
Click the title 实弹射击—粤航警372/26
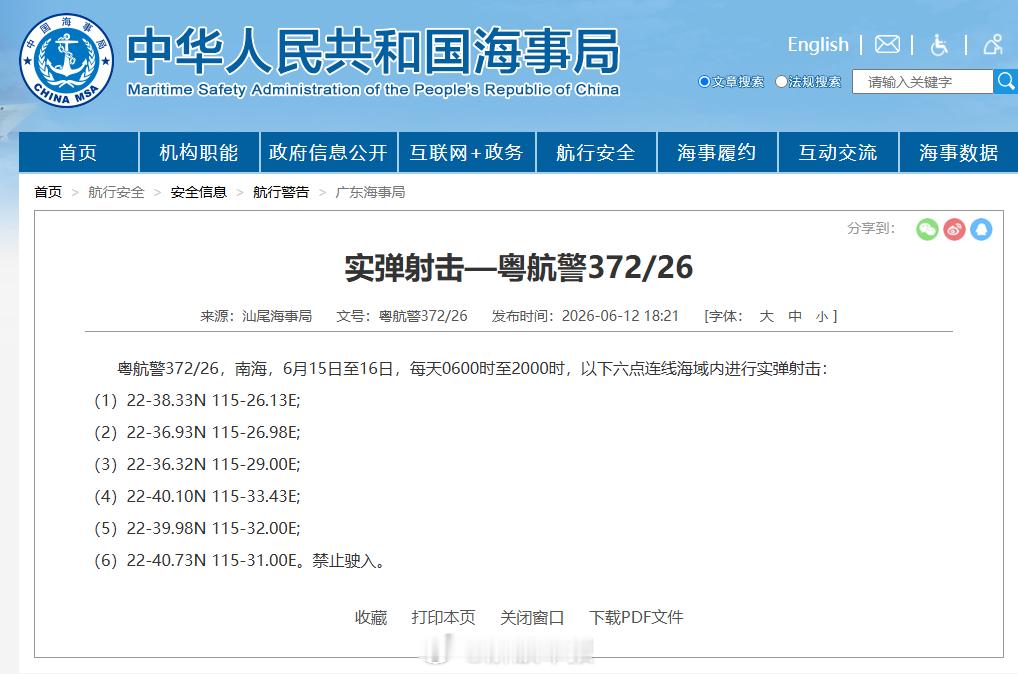pos(519,268)
